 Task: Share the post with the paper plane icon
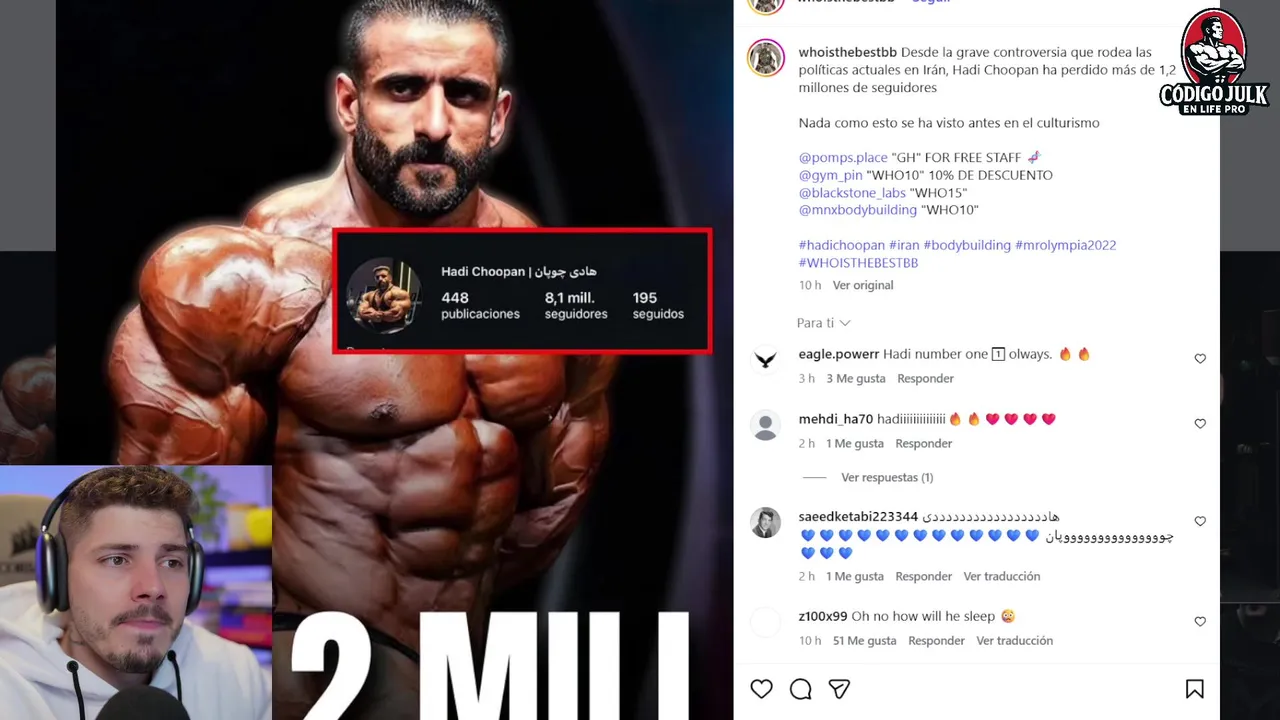[839, 689]
